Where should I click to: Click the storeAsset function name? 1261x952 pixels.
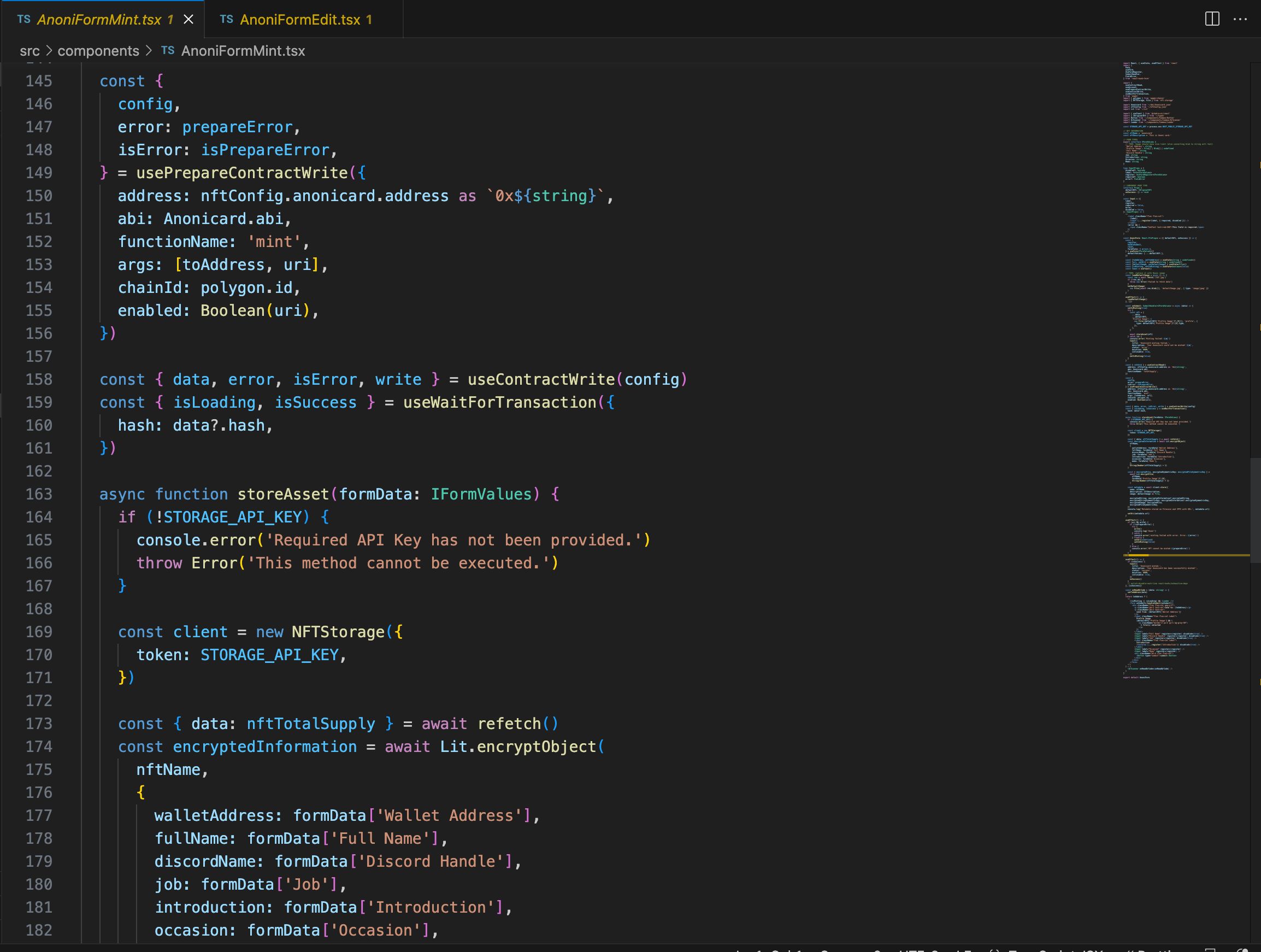click(x=284, y=494)
